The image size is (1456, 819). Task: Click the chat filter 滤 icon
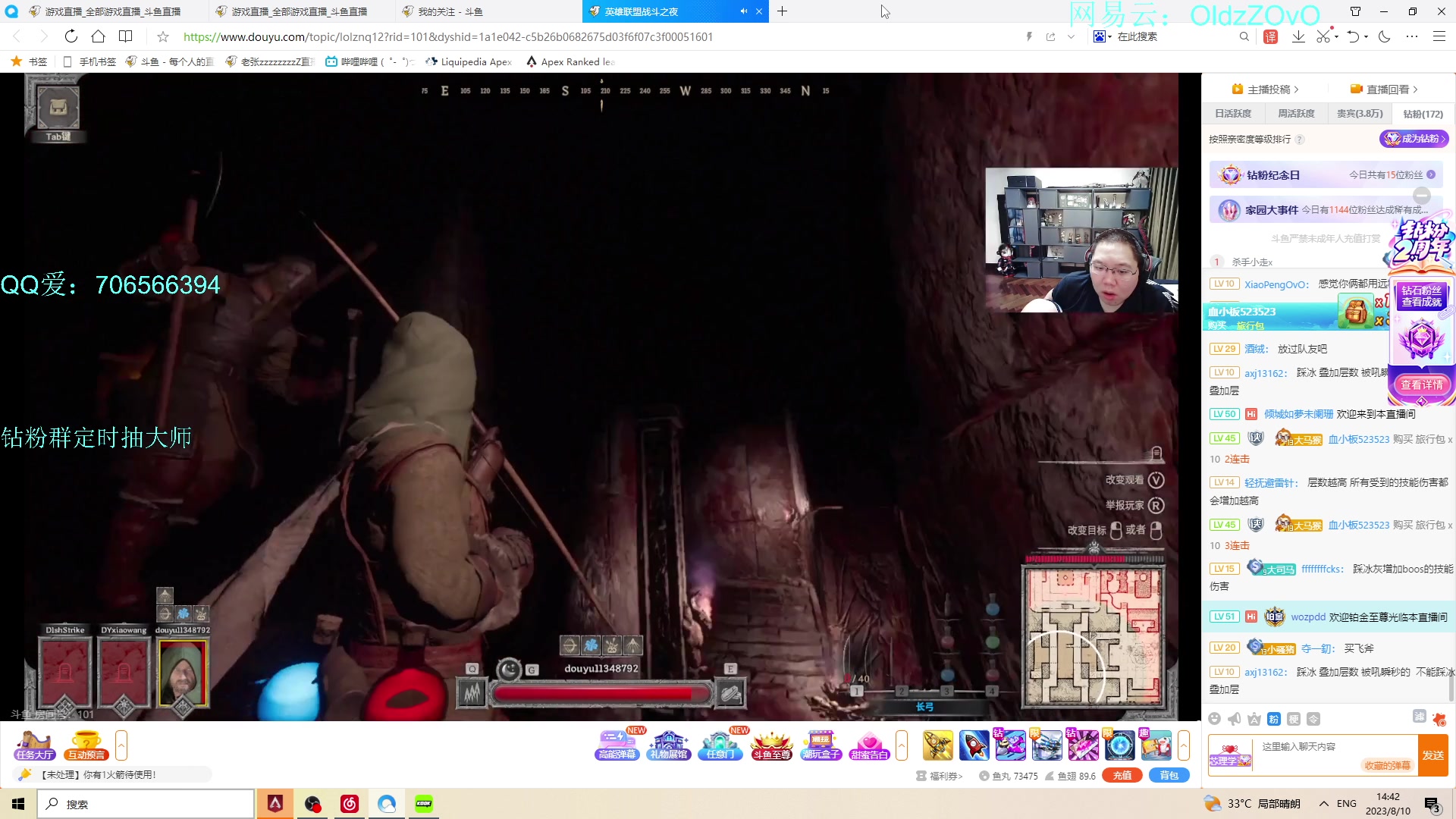pyautogui.click(x=1419, y=717)
